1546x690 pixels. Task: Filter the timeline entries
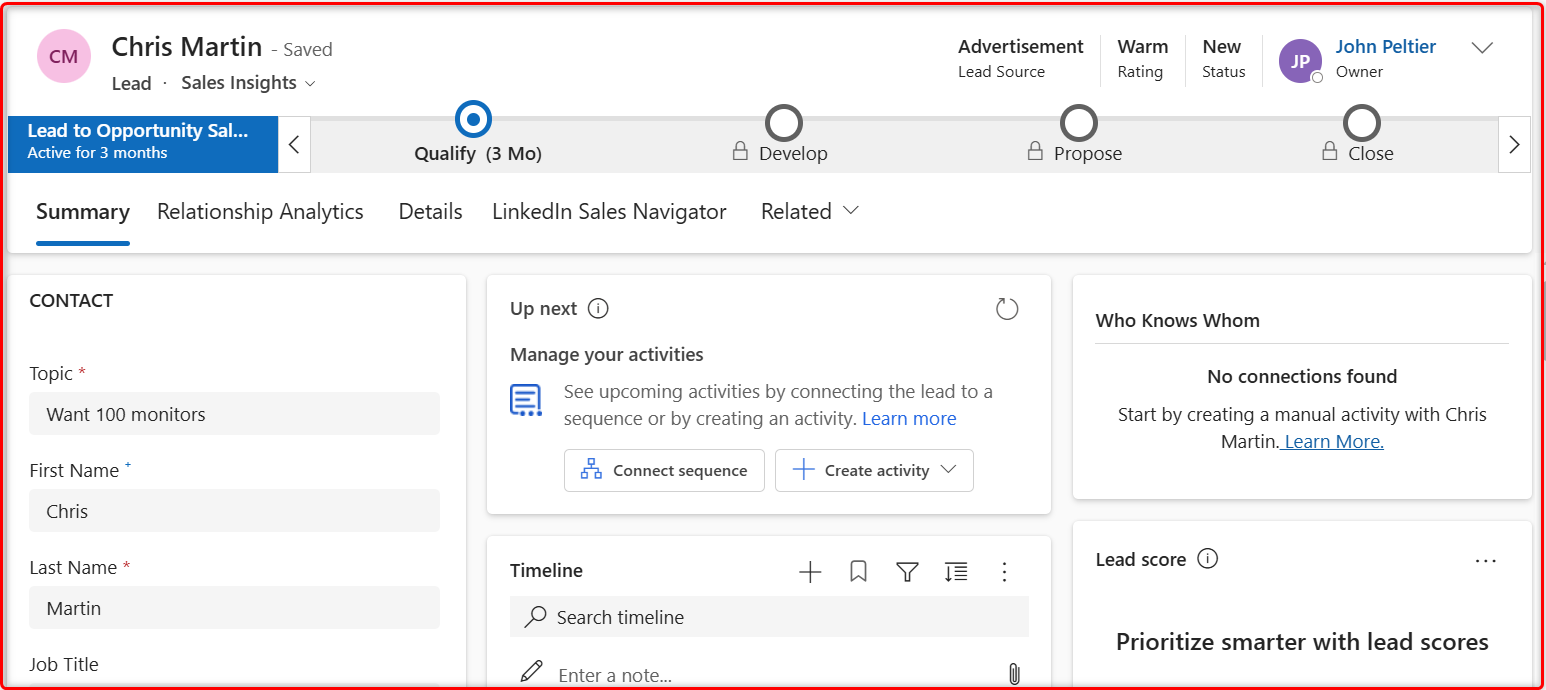(x=907, y=571)
